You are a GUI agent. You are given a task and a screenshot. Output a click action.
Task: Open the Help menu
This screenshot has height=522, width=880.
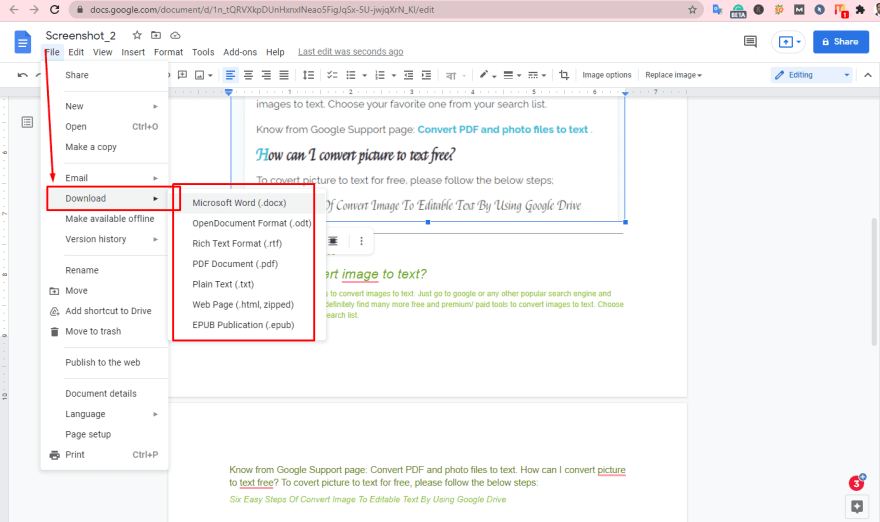275,52
